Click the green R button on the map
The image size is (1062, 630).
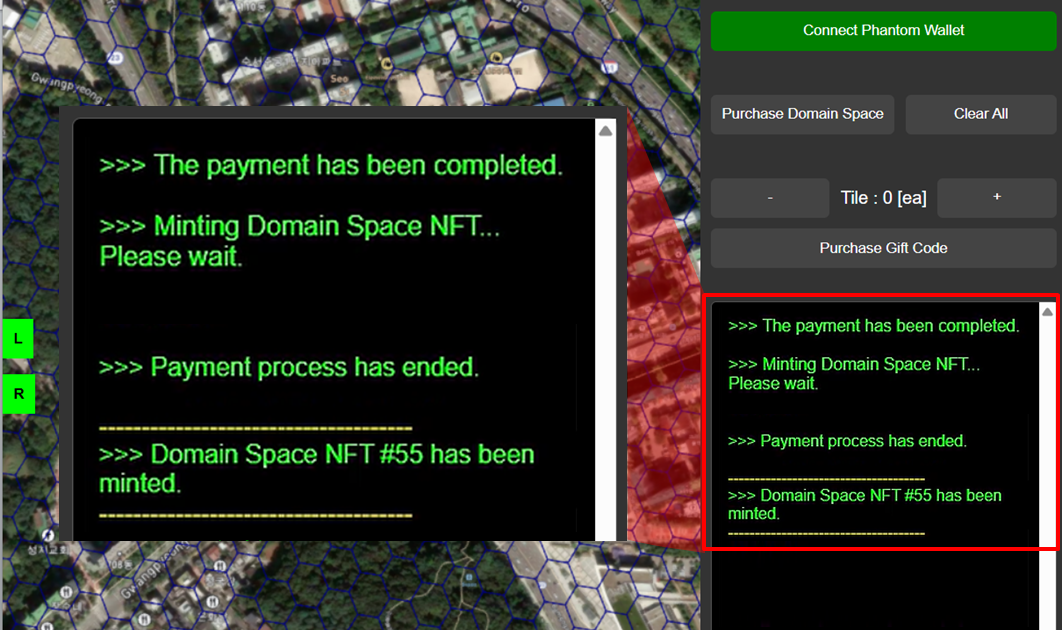point(18,394)
